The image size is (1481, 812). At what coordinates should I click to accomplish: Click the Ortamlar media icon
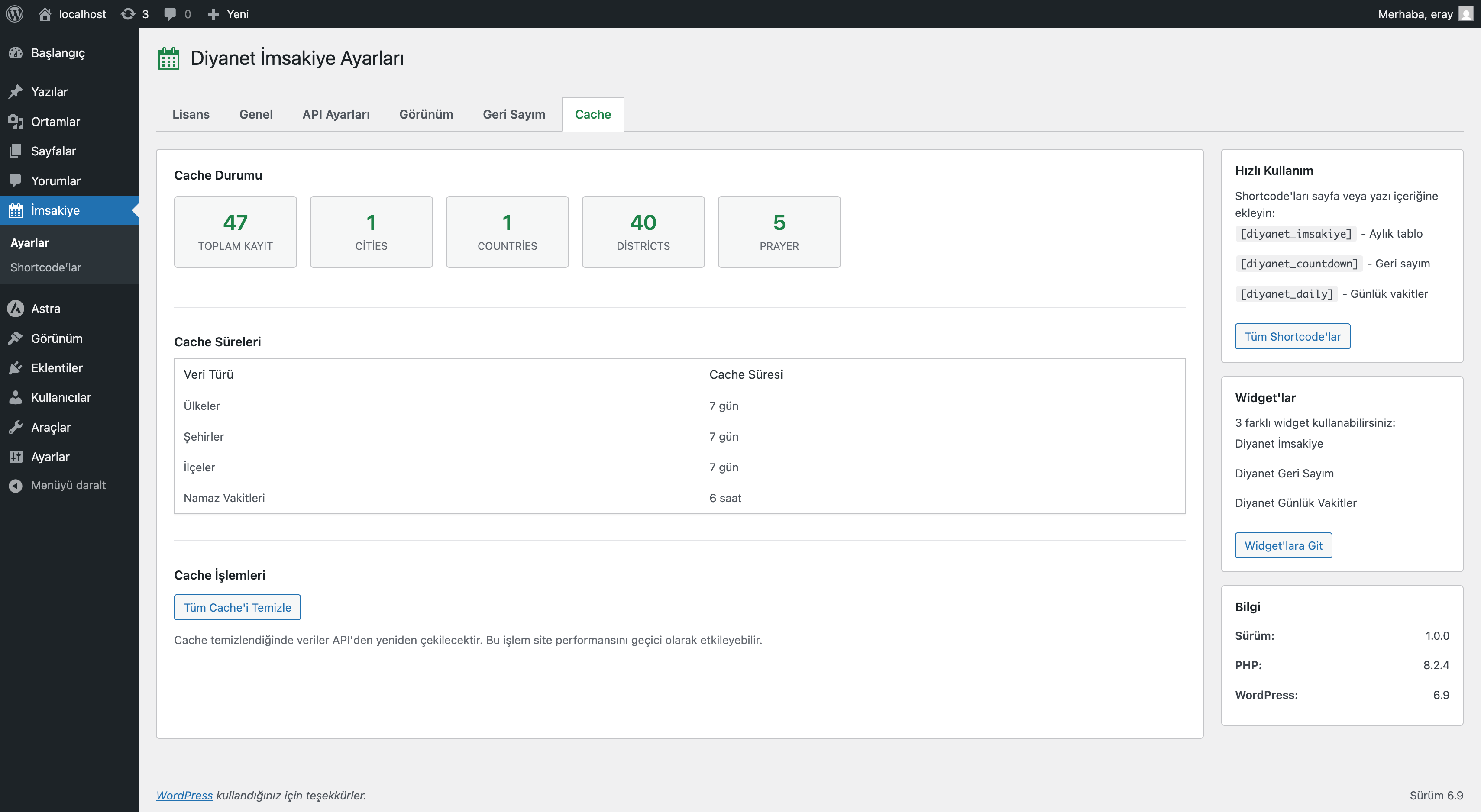[16, 122]
